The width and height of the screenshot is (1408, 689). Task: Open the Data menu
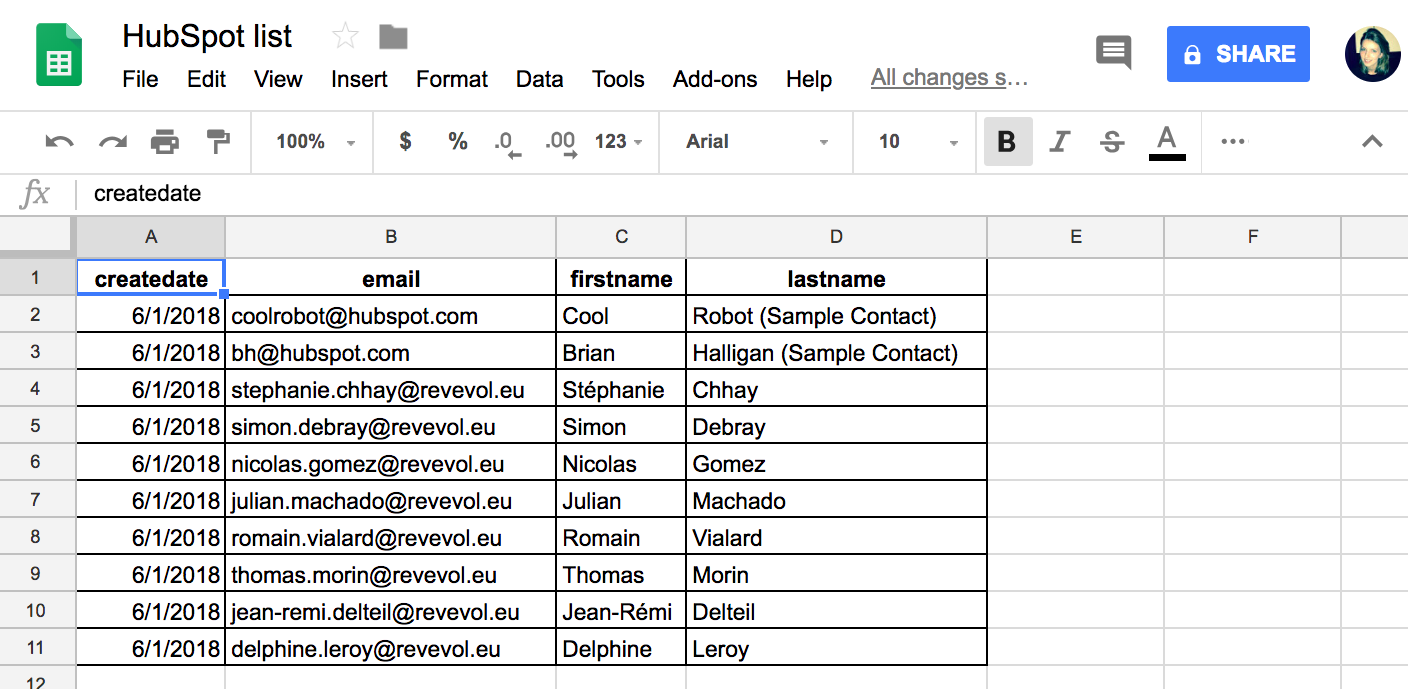click(x=539, y=79)
